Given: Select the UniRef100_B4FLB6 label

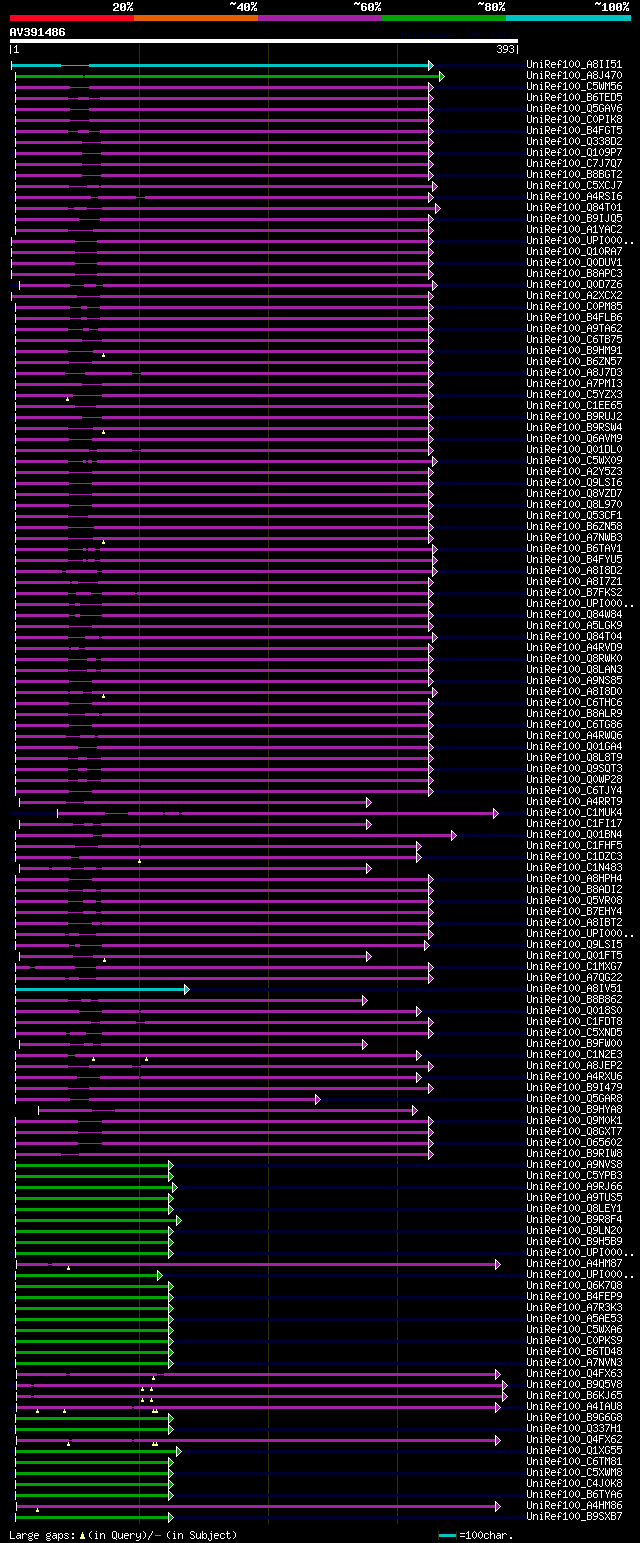Looking at the screenshot, I should (575, 318).
